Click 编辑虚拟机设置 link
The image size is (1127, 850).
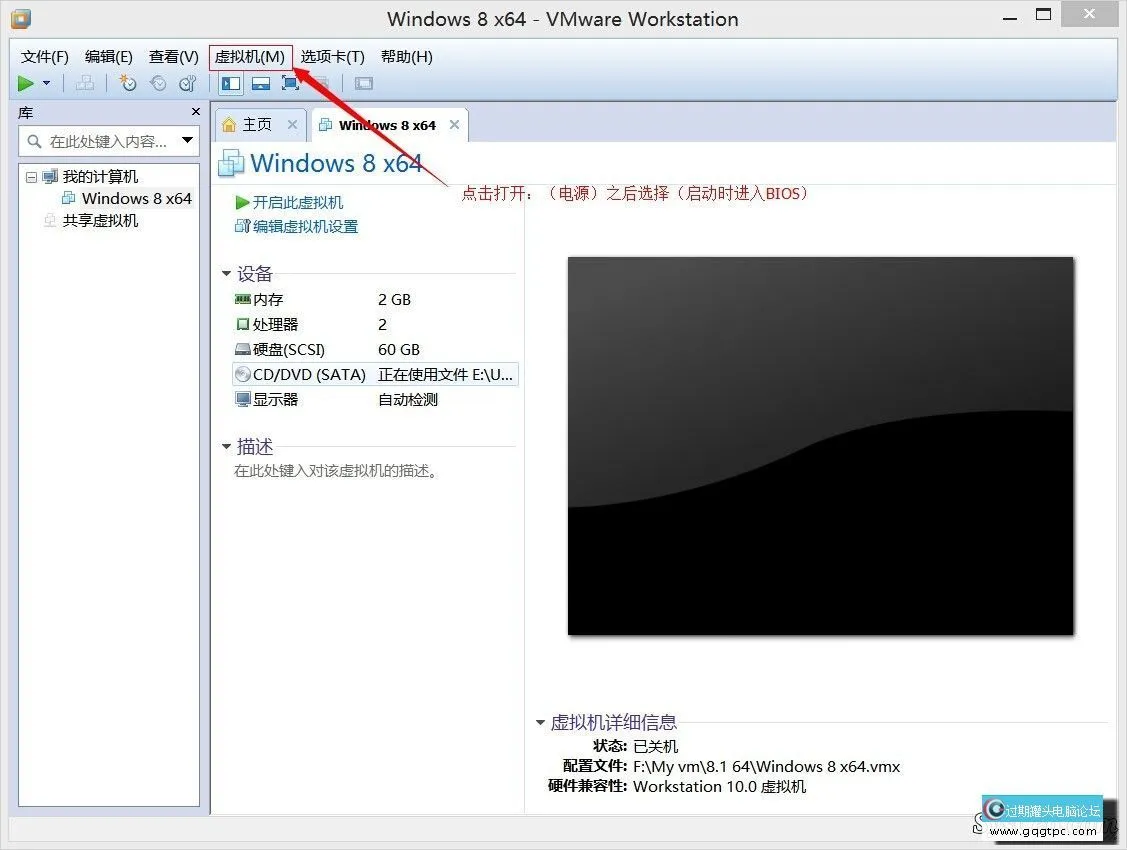[305, 227]
